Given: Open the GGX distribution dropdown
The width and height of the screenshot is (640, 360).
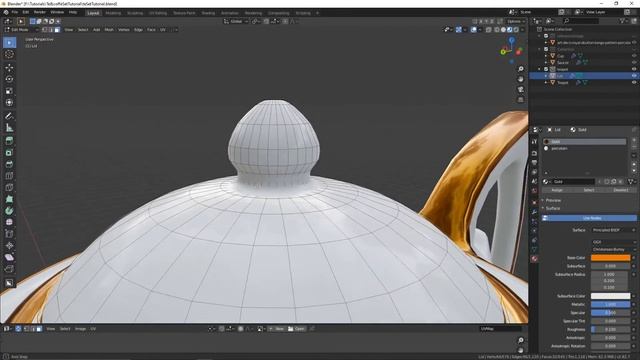Looking at the screenshot, I should pyautogui.click(x=613, y=242).
